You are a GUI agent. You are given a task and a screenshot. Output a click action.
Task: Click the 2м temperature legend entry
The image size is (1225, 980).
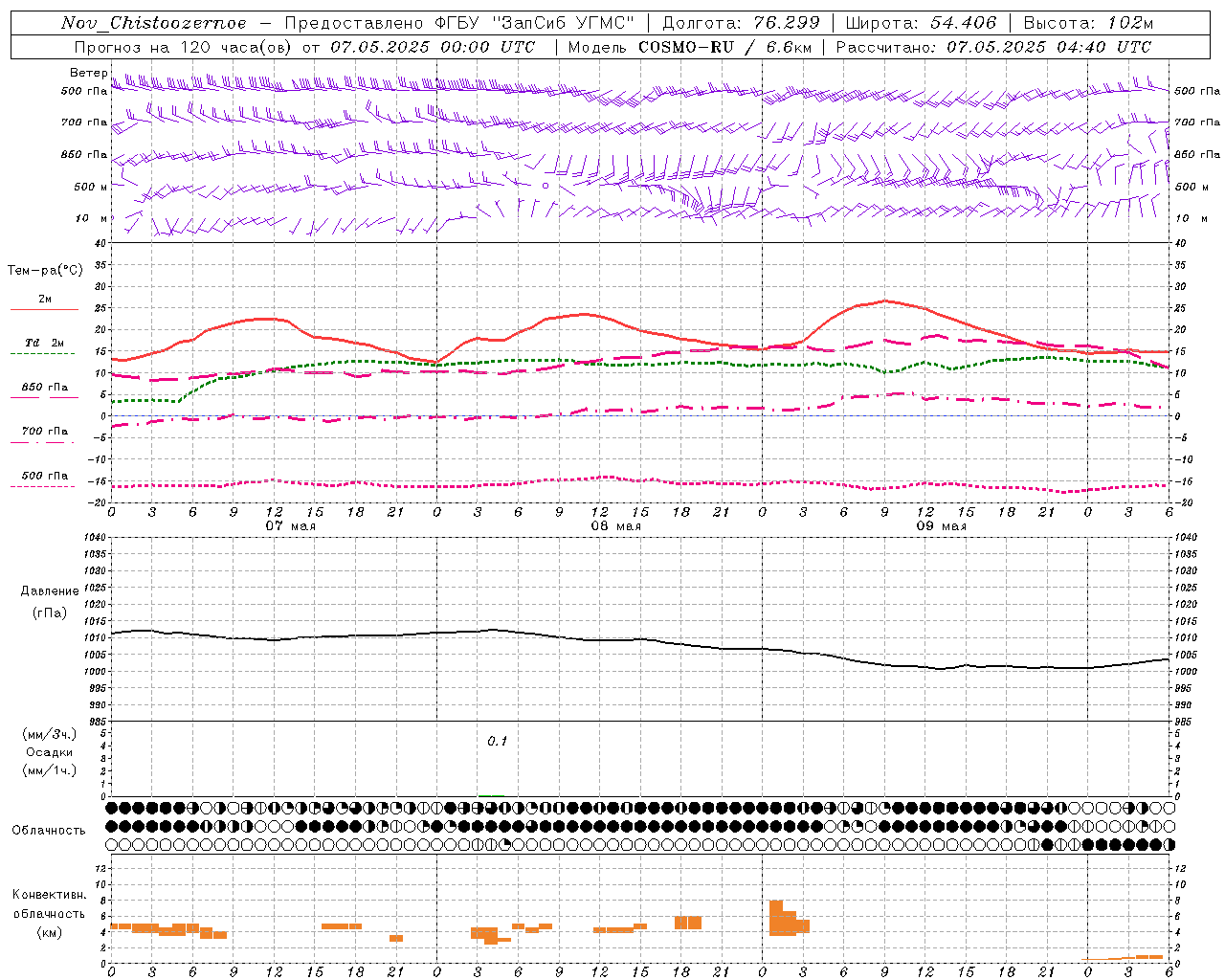(x=45, y=299)
